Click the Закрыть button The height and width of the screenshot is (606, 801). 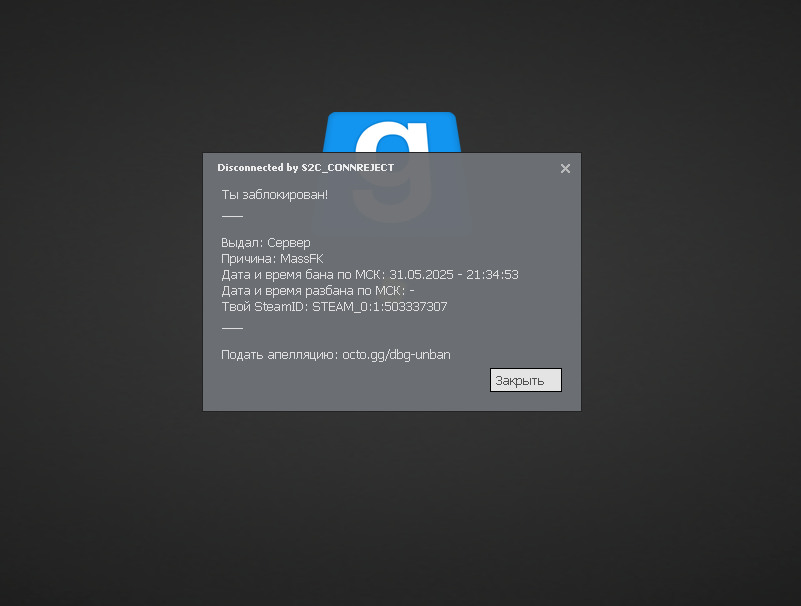click(526, 380)
